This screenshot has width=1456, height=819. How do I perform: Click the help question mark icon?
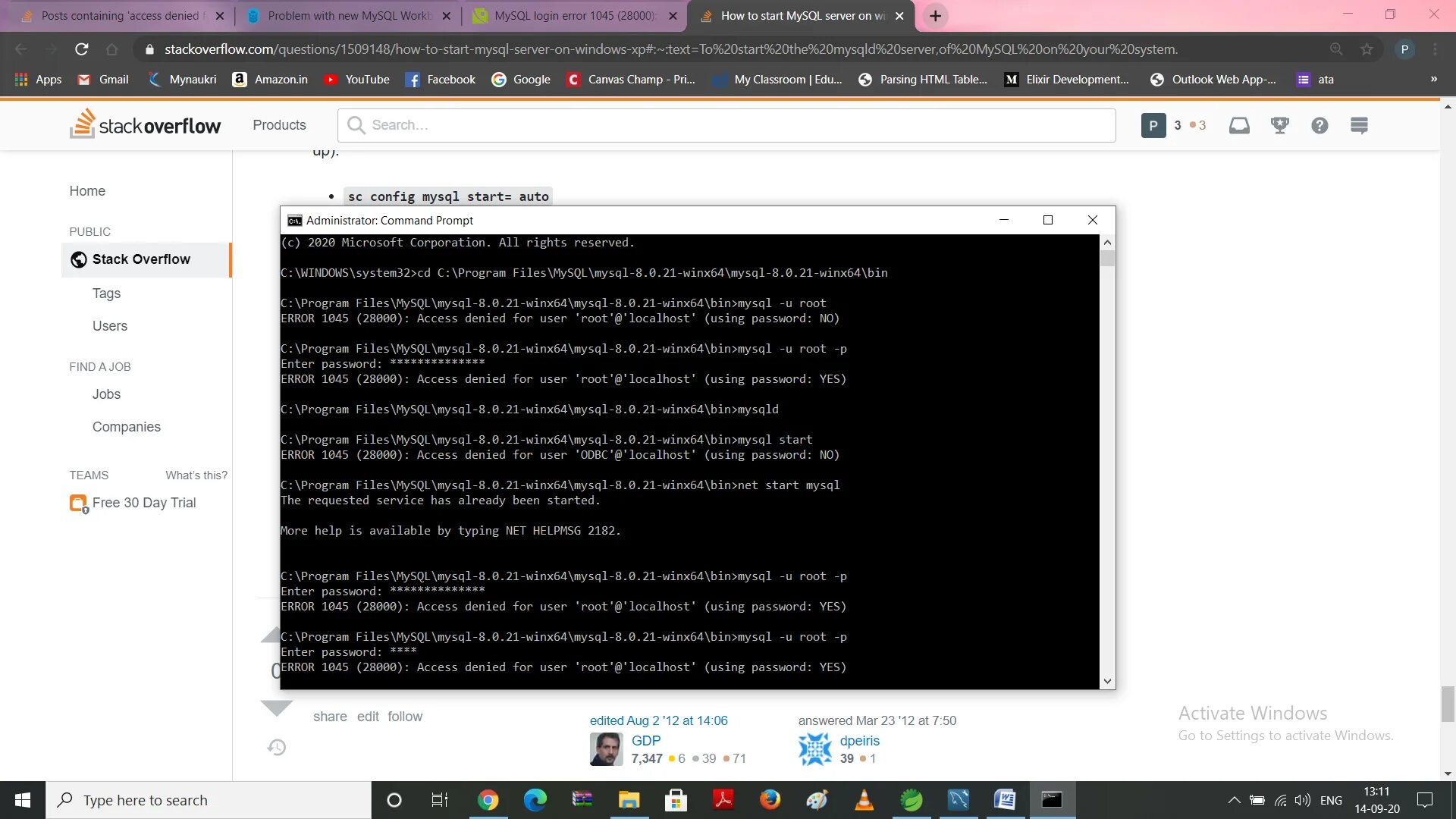[x=1319, y=125]
